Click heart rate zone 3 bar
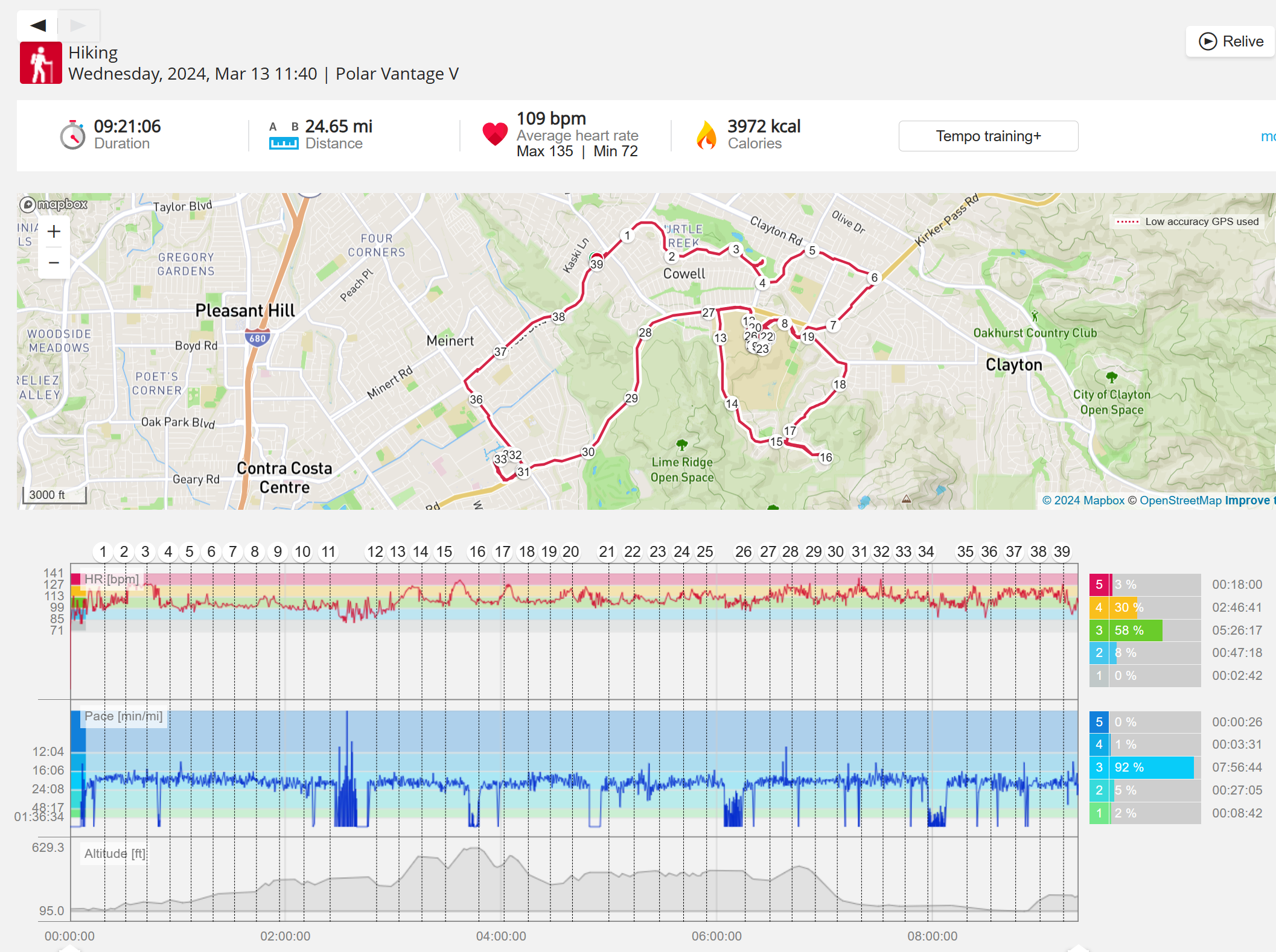1276x952 pixels. tap(1137, 630)
